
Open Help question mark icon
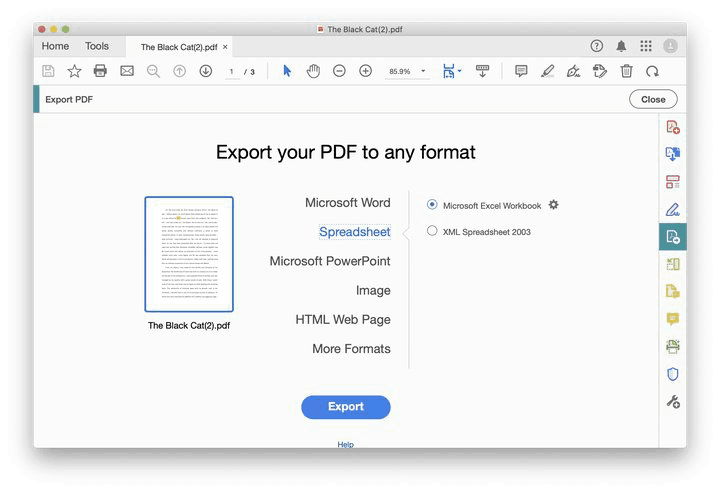(596, 46)
